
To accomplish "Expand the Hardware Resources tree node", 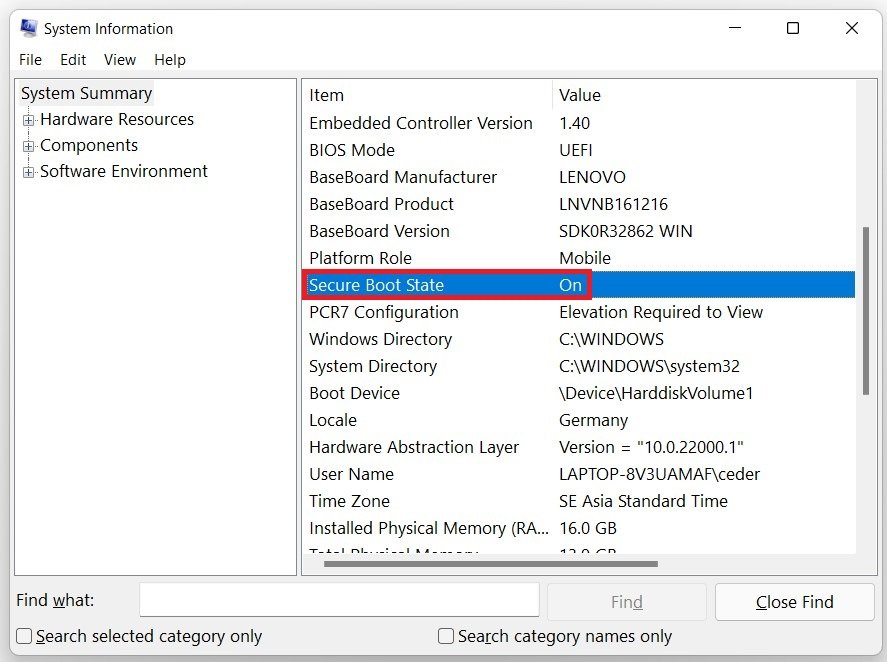I will click(x=29, y=120).
